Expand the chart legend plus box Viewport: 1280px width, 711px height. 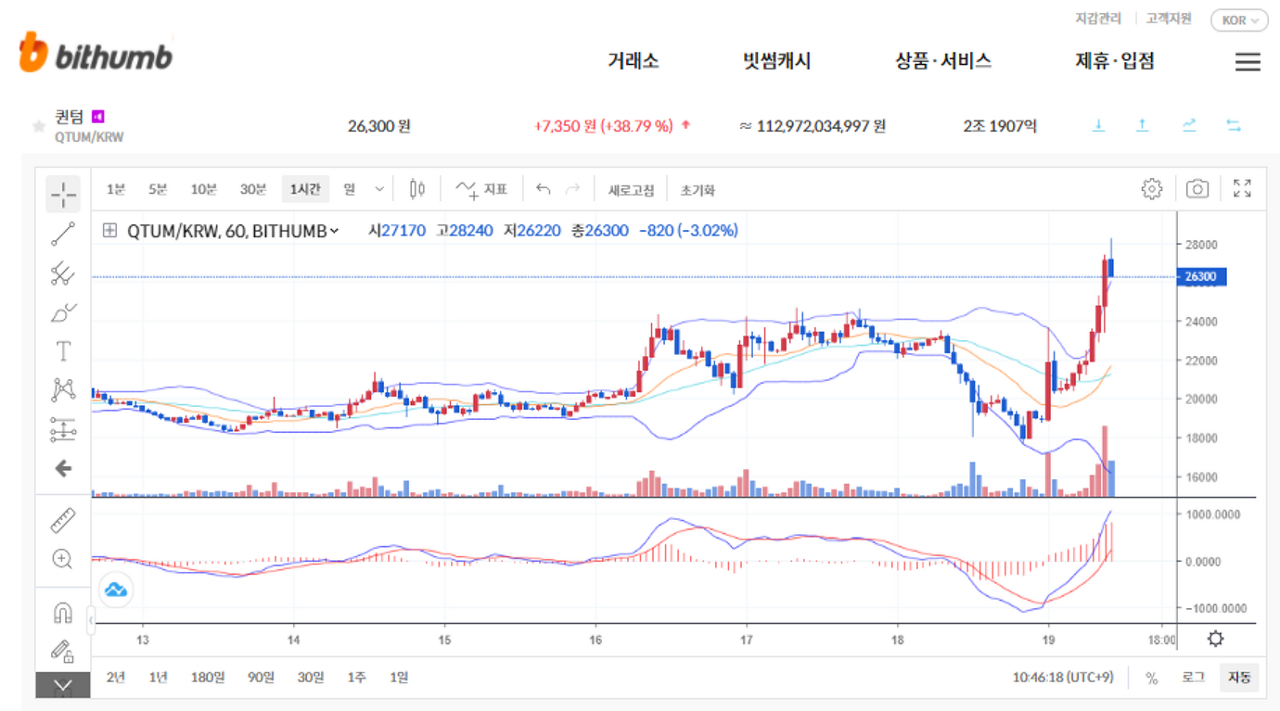pos(109,230)
